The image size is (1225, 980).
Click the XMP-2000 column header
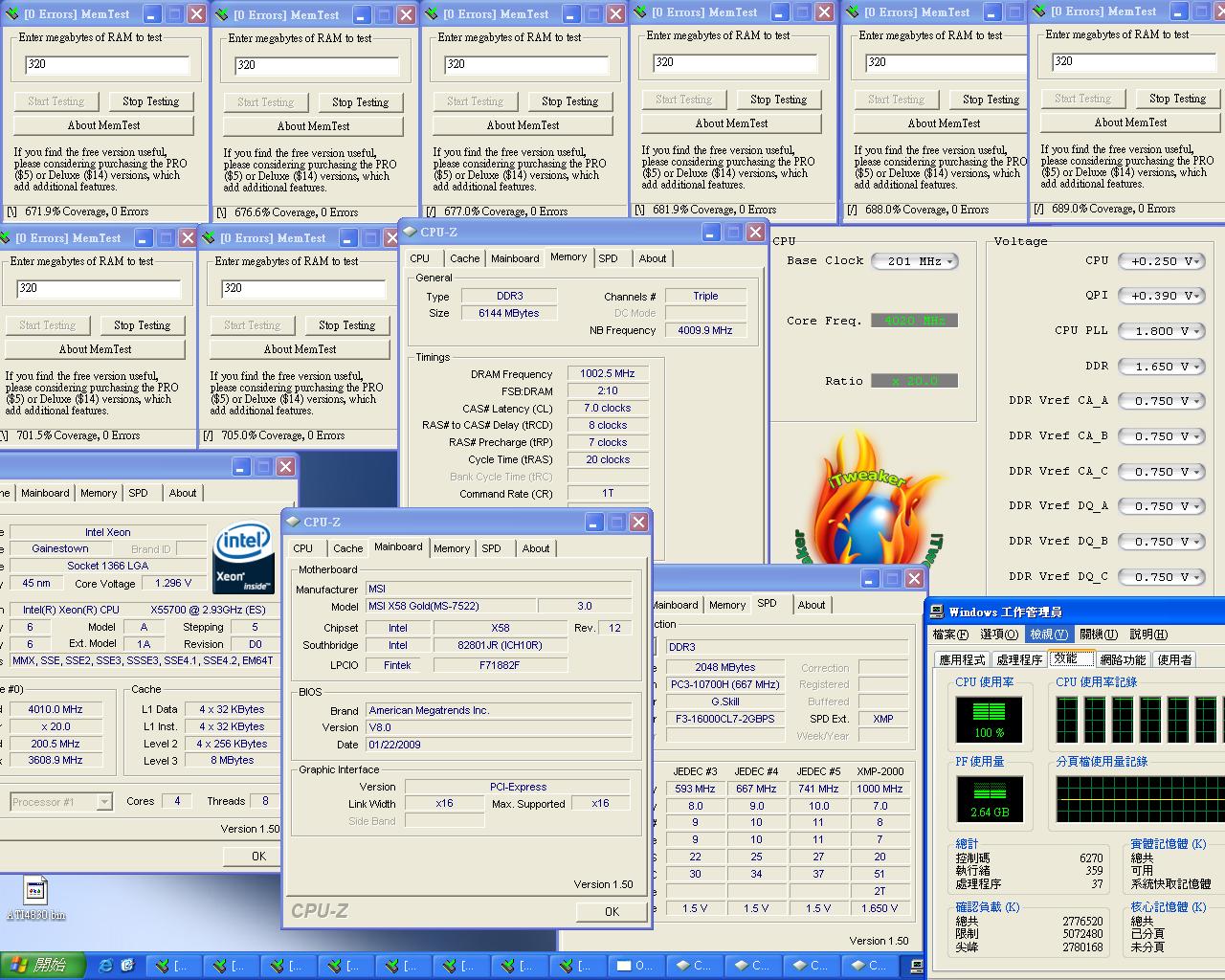[880, 771]
